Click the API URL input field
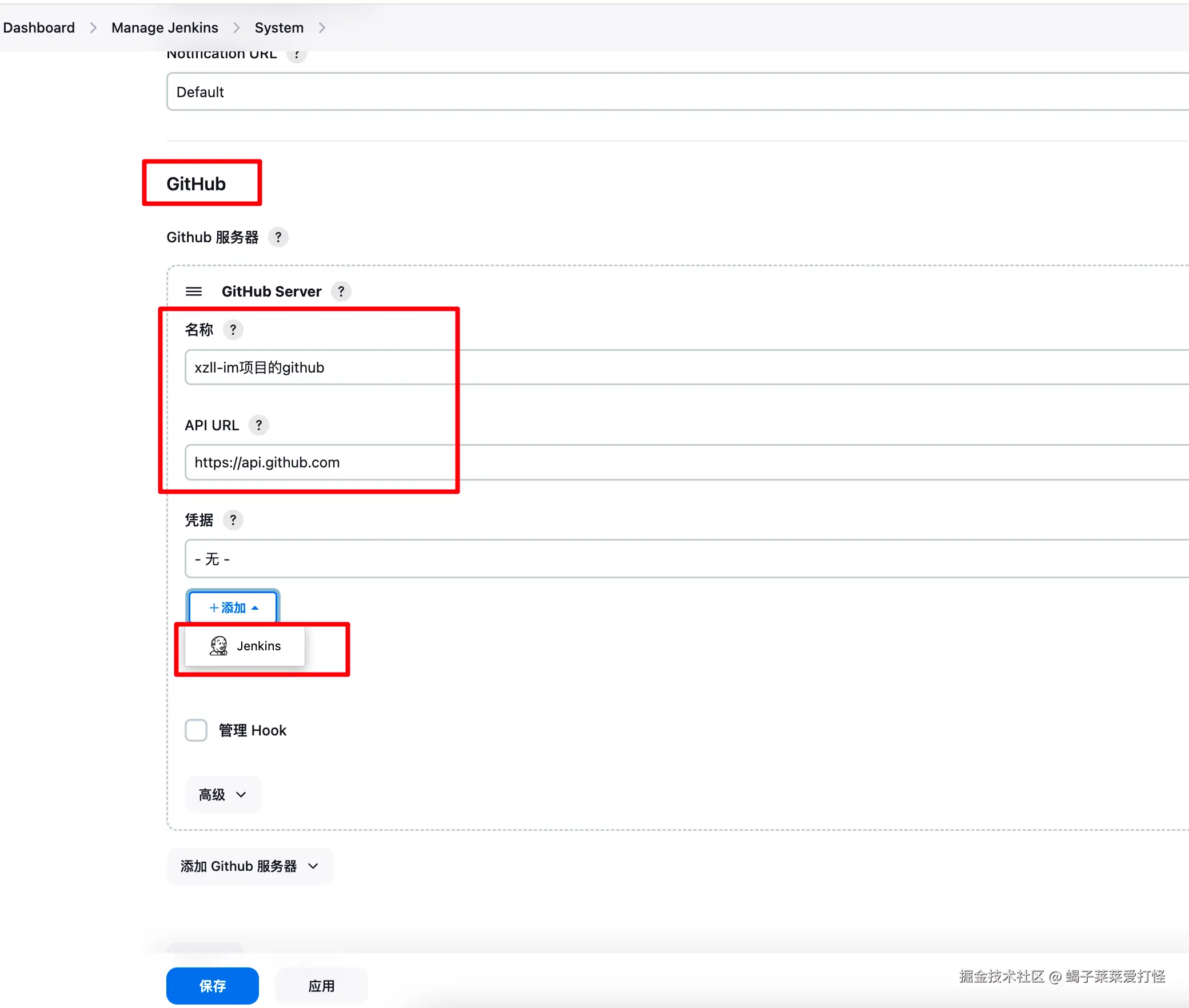 point(686,462)
